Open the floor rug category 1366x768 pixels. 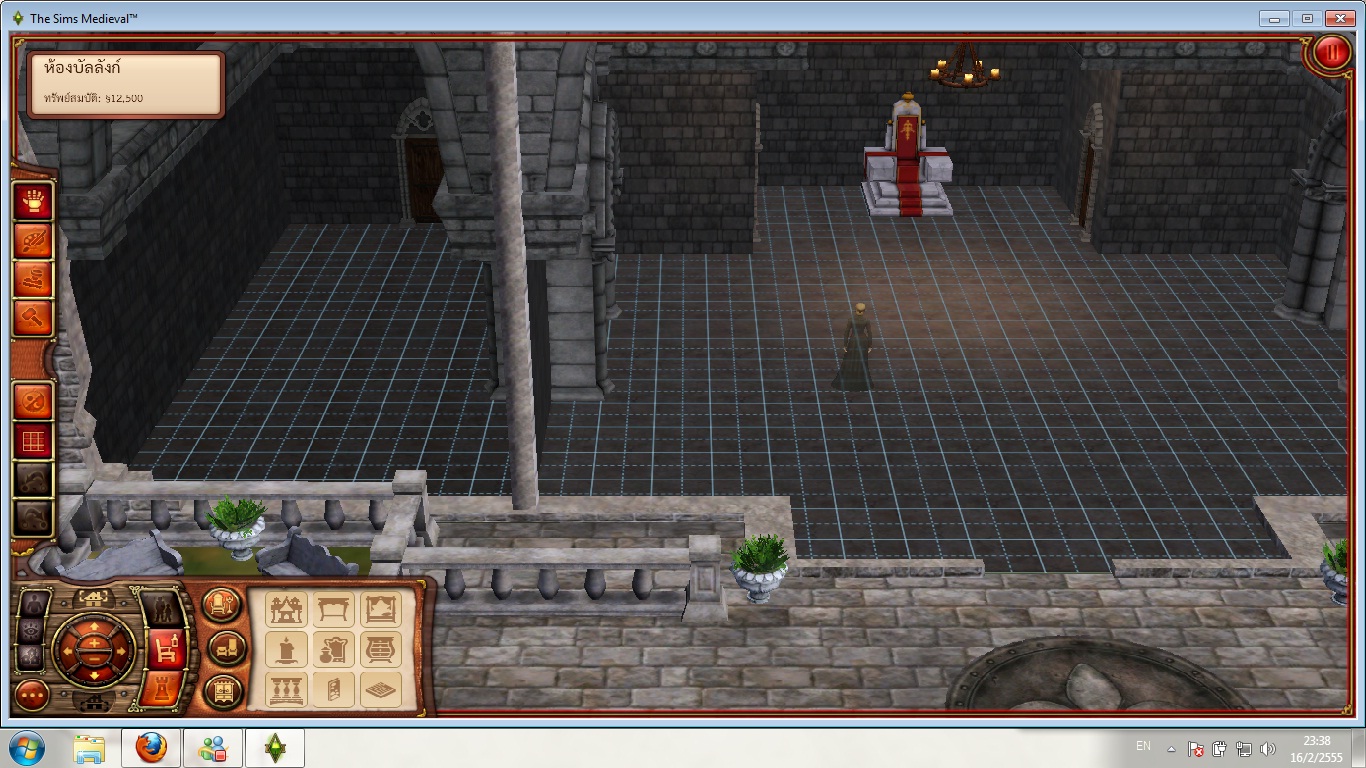pos(380,690)
